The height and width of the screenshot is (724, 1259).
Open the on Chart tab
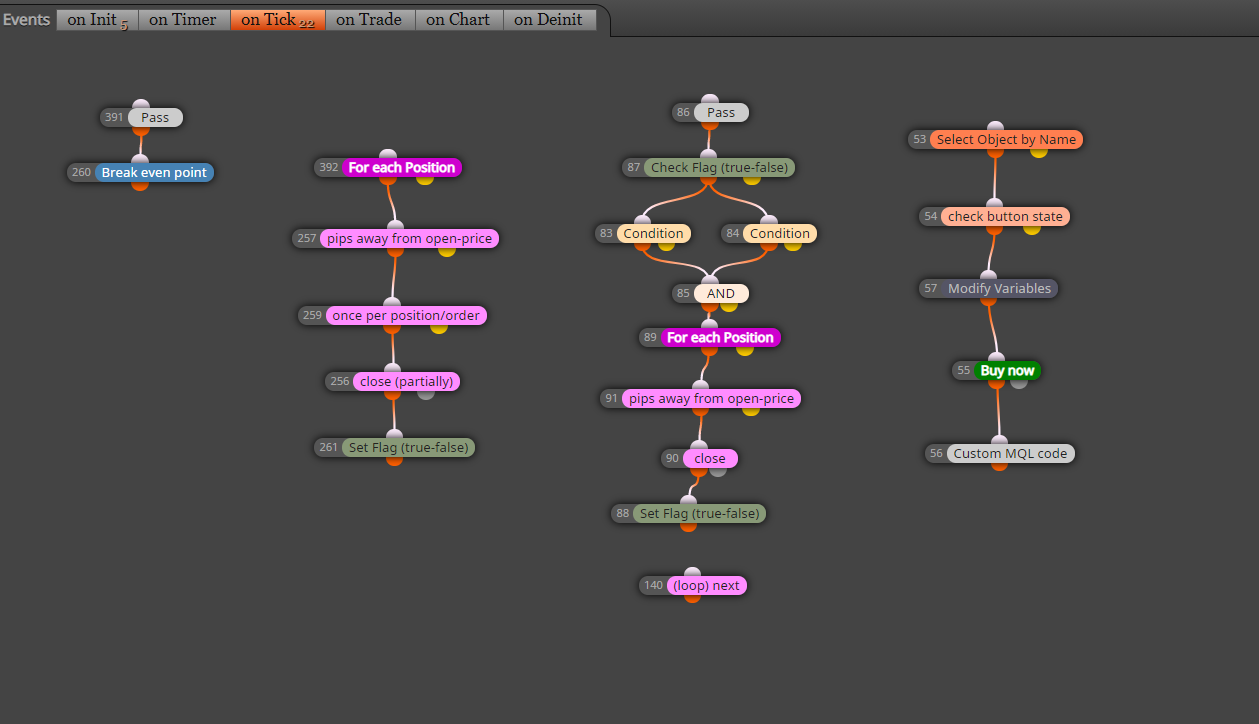(x=459, y=20)
